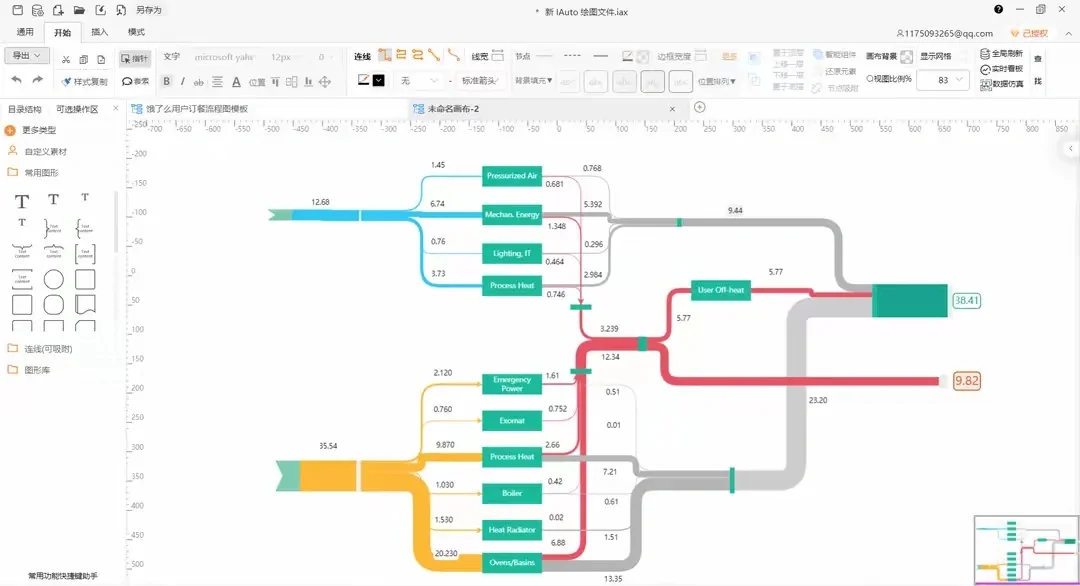The width and height of the screenshot is (1080, 586).
Task: Open the 导出 export dropdown
Action: [27, 56]
